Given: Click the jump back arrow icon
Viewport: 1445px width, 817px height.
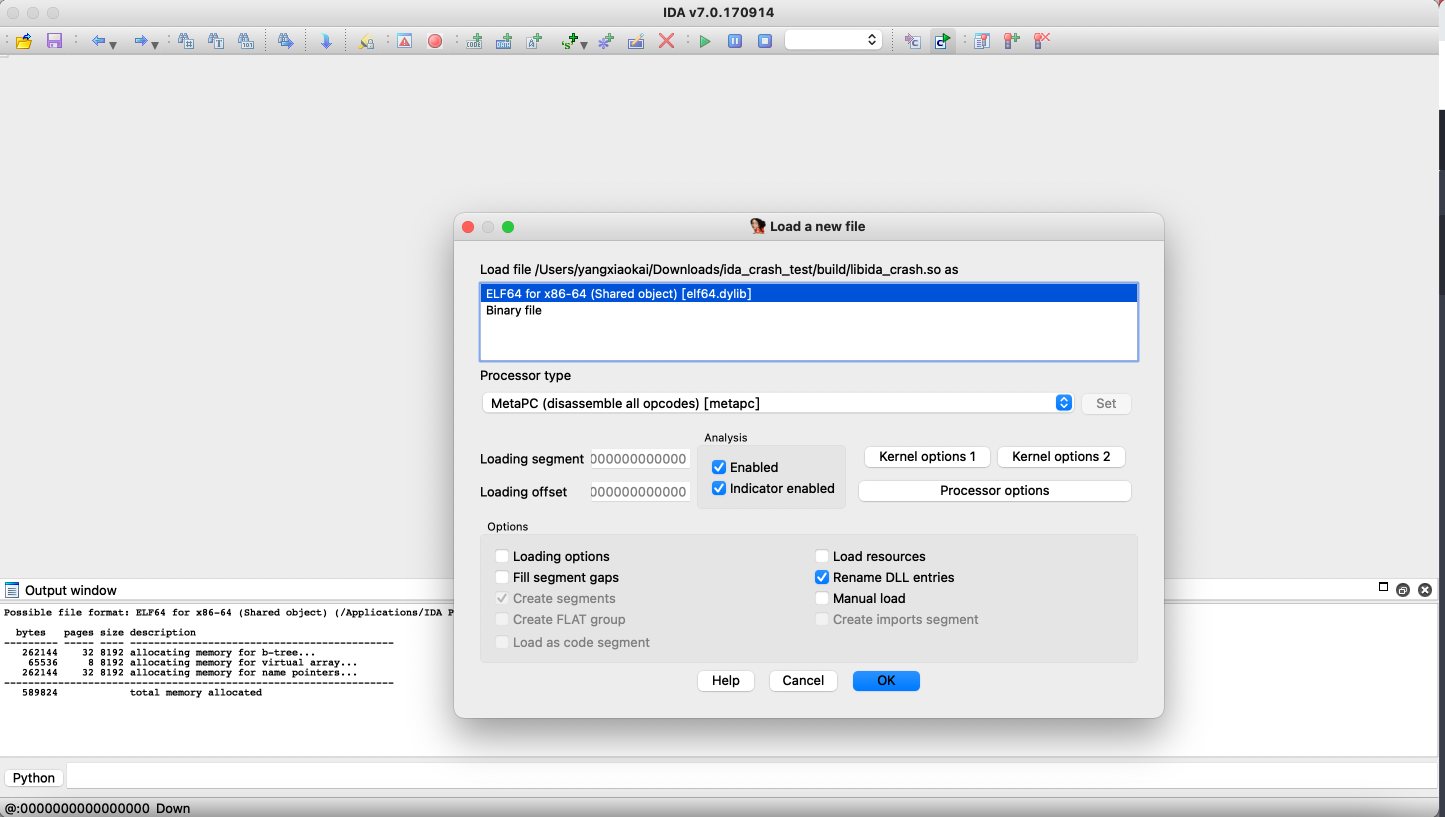Looking at the screenshot, I should click(x=98, y=41).
